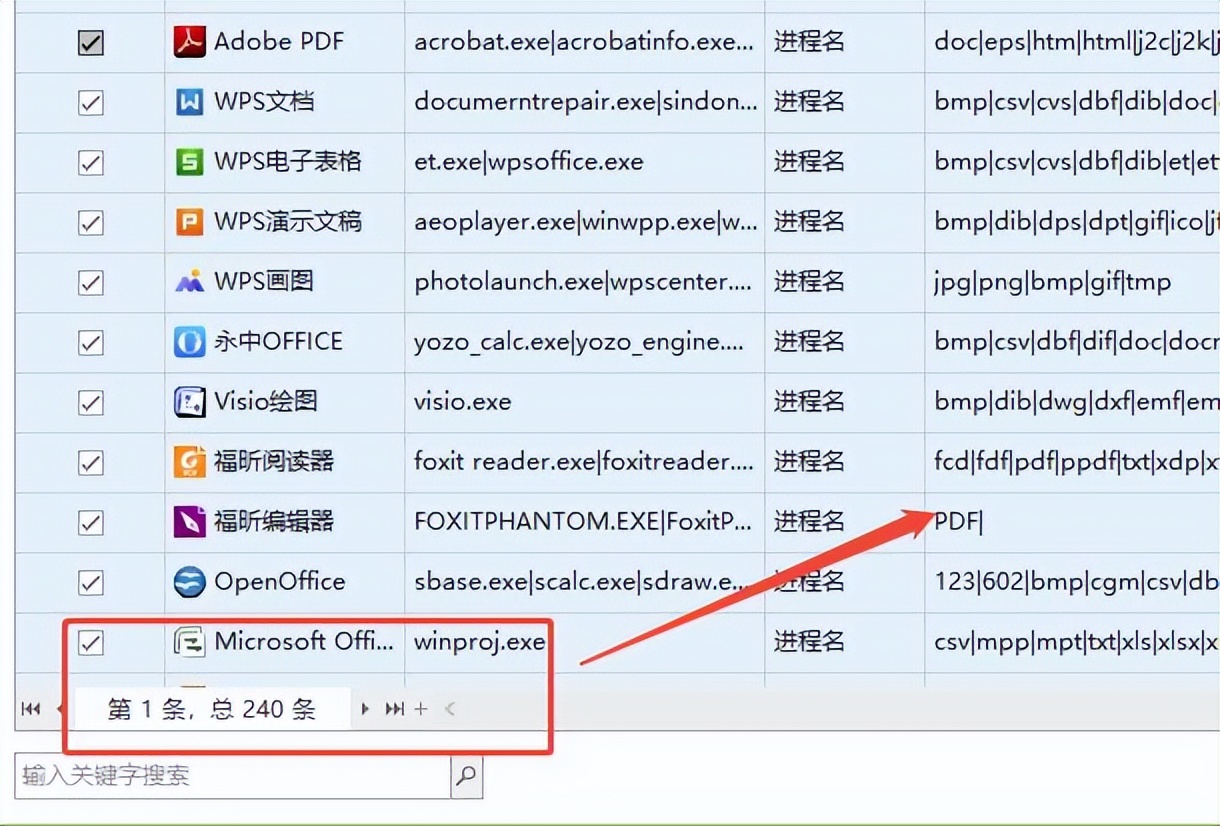The image size is (1220, 826).
Task: Uncheck the Visio绘图 row checkbox
Action: (x=91, y=402)
